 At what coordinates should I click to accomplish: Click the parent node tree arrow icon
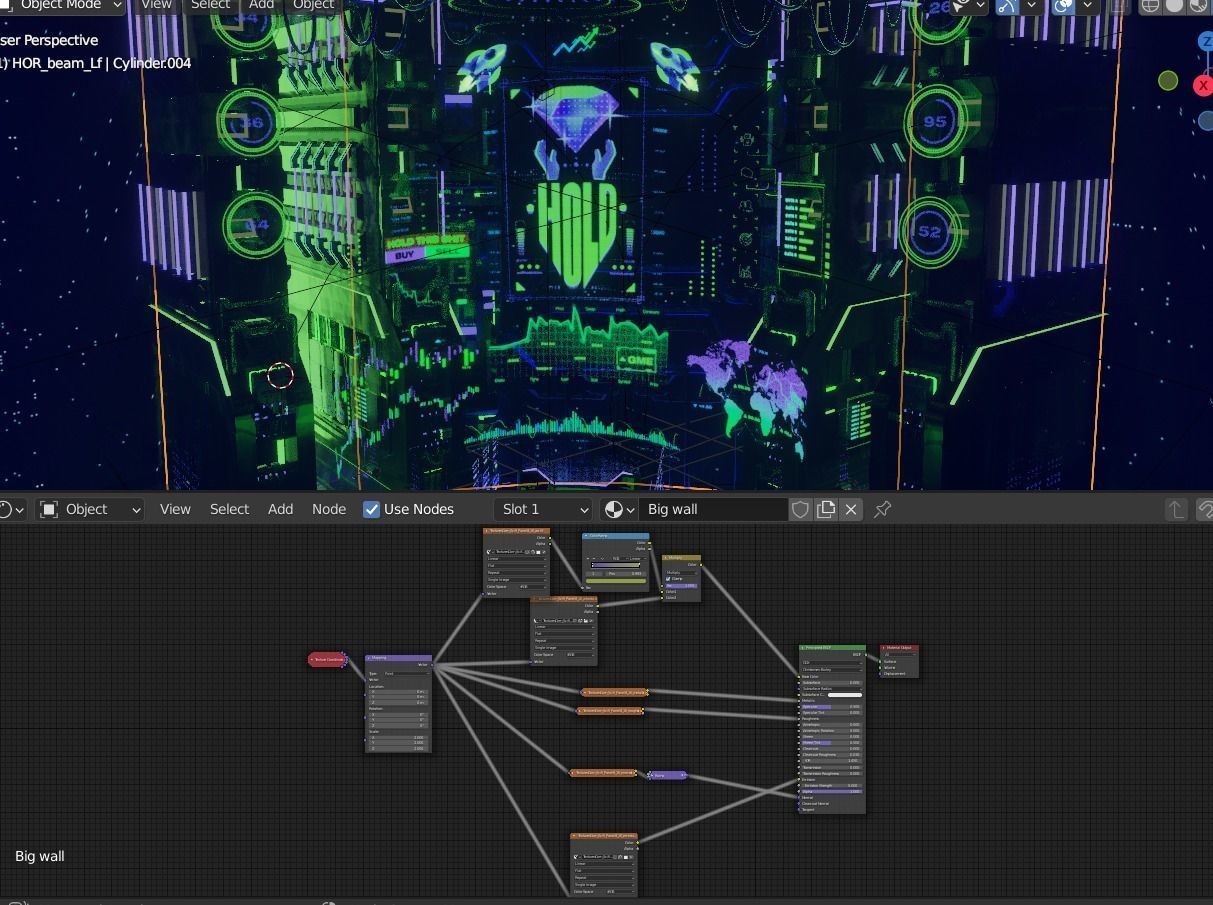click(1176, 509)
